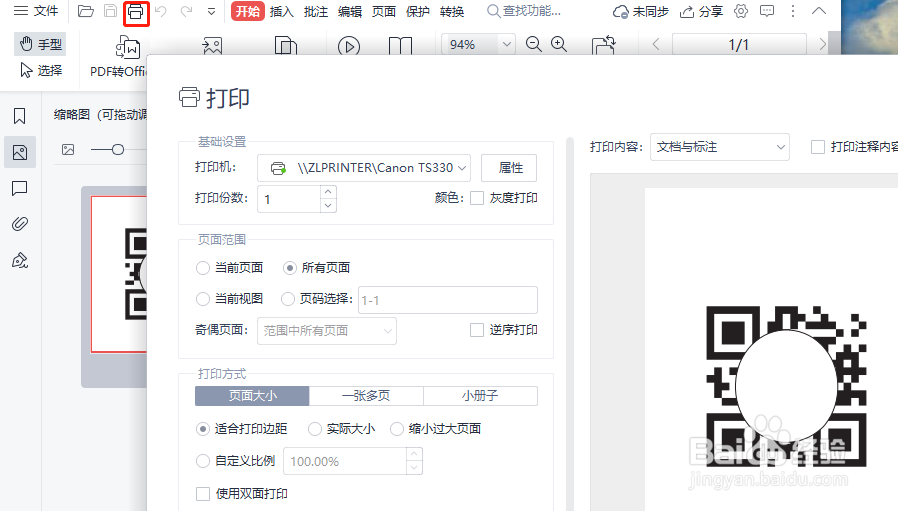
Task: Open the 文件 hamburger menu
Action: [x=36, y=11]
